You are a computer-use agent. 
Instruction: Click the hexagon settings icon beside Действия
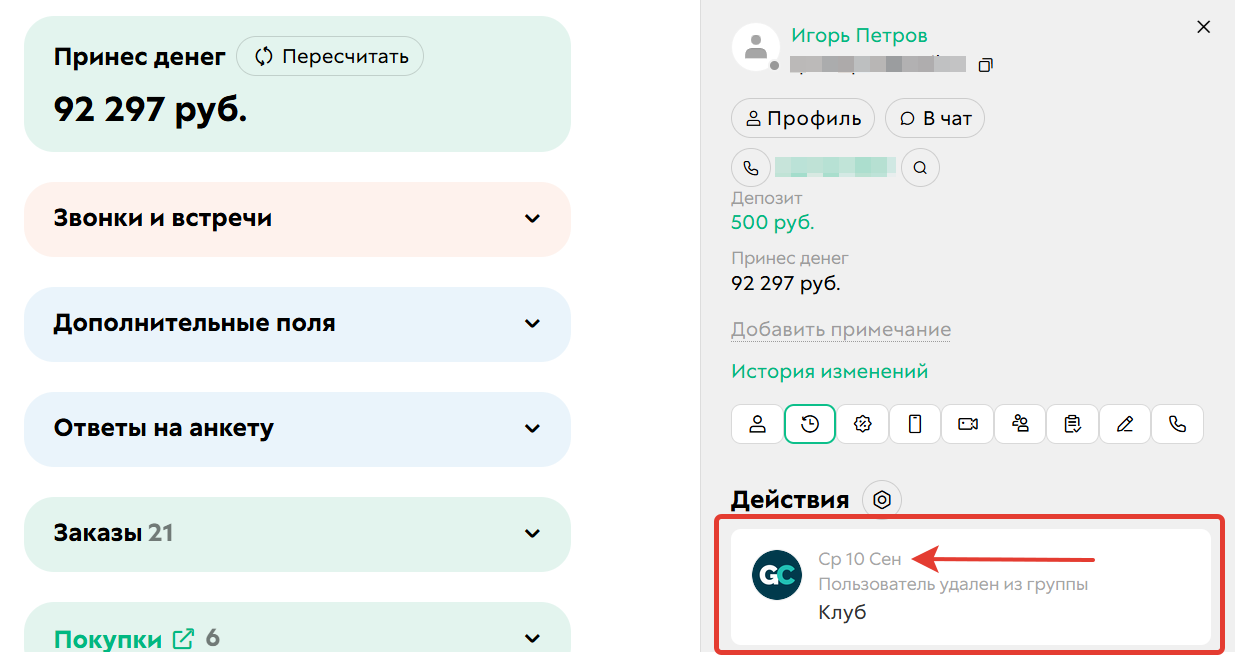(882, 499)
